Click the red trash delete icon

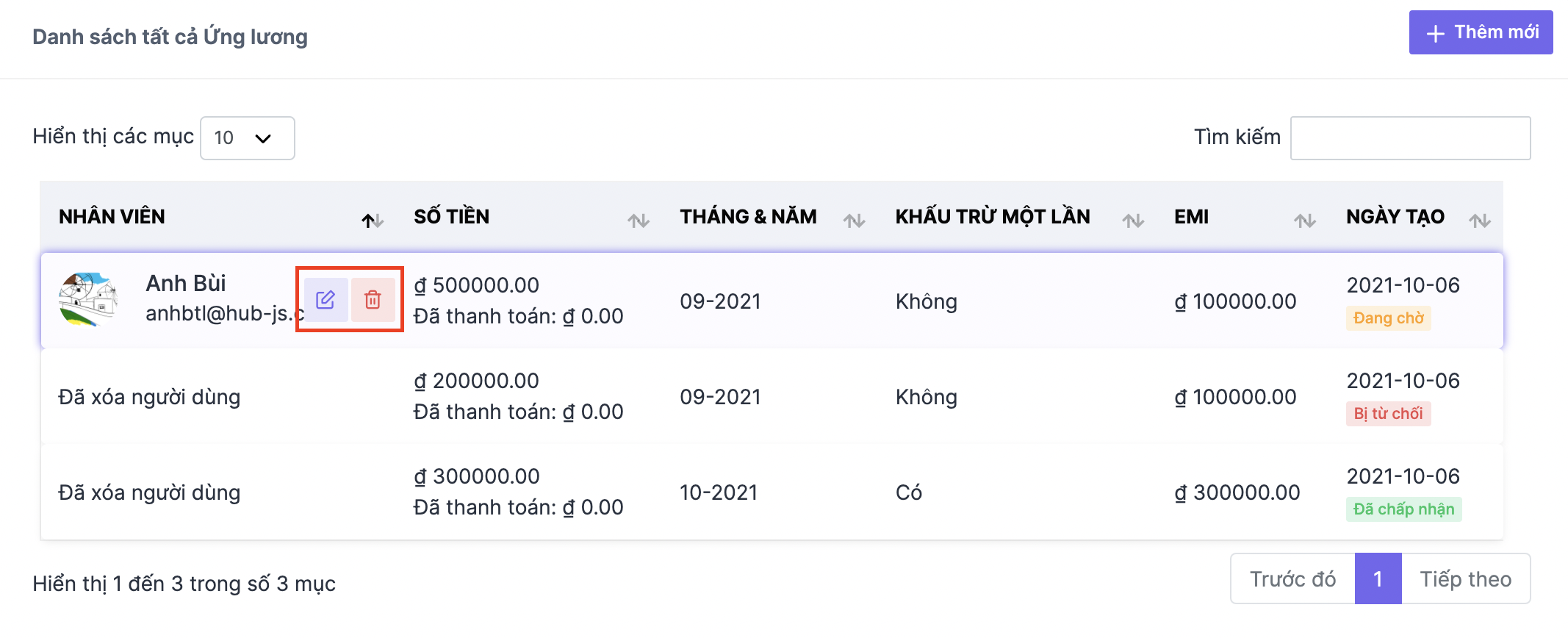coord(373,300)
